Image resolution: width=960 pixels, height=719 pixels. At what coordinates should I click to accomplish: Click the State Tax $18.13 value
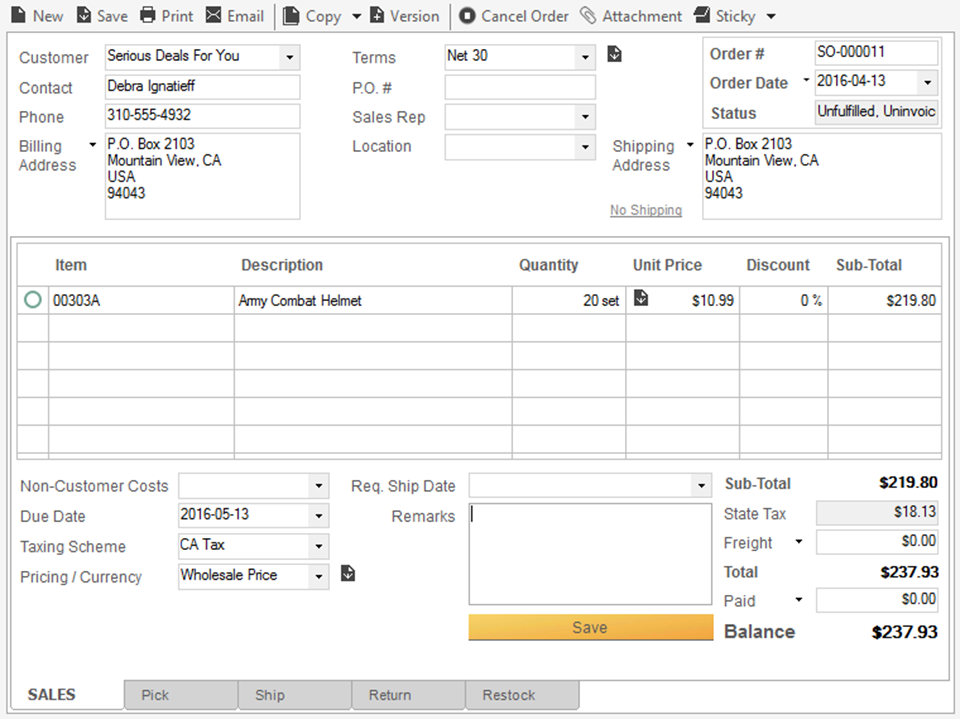pyautogui.click(x=877, y=513)
